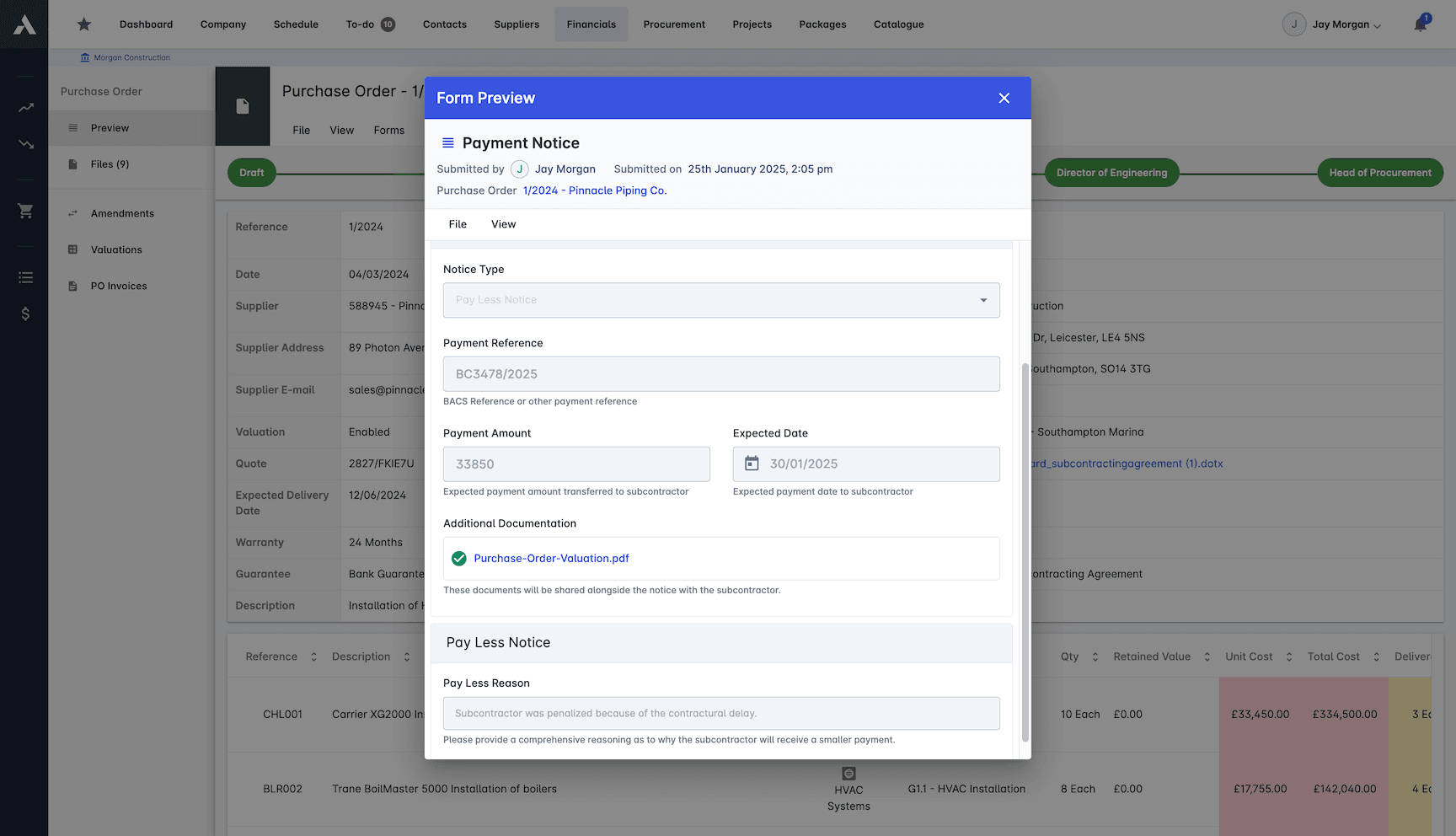Screen dimensions: 1456x836
Task: Click the document icon next to Purchase Order title
Action: coord(243,106)
